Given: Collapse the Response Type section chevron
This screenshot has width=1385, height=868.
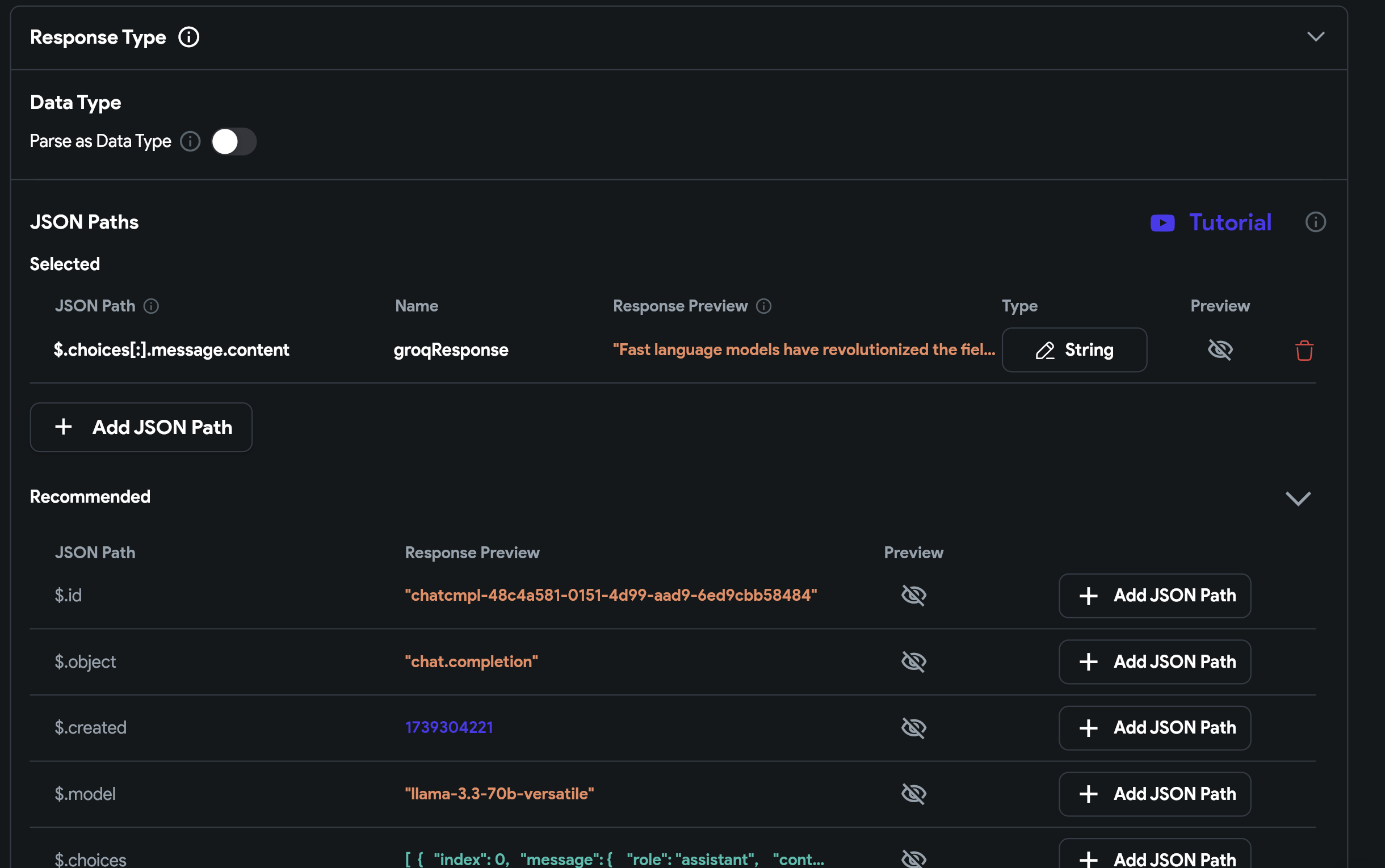Looking at the screenshot, I should (1316, 37).
